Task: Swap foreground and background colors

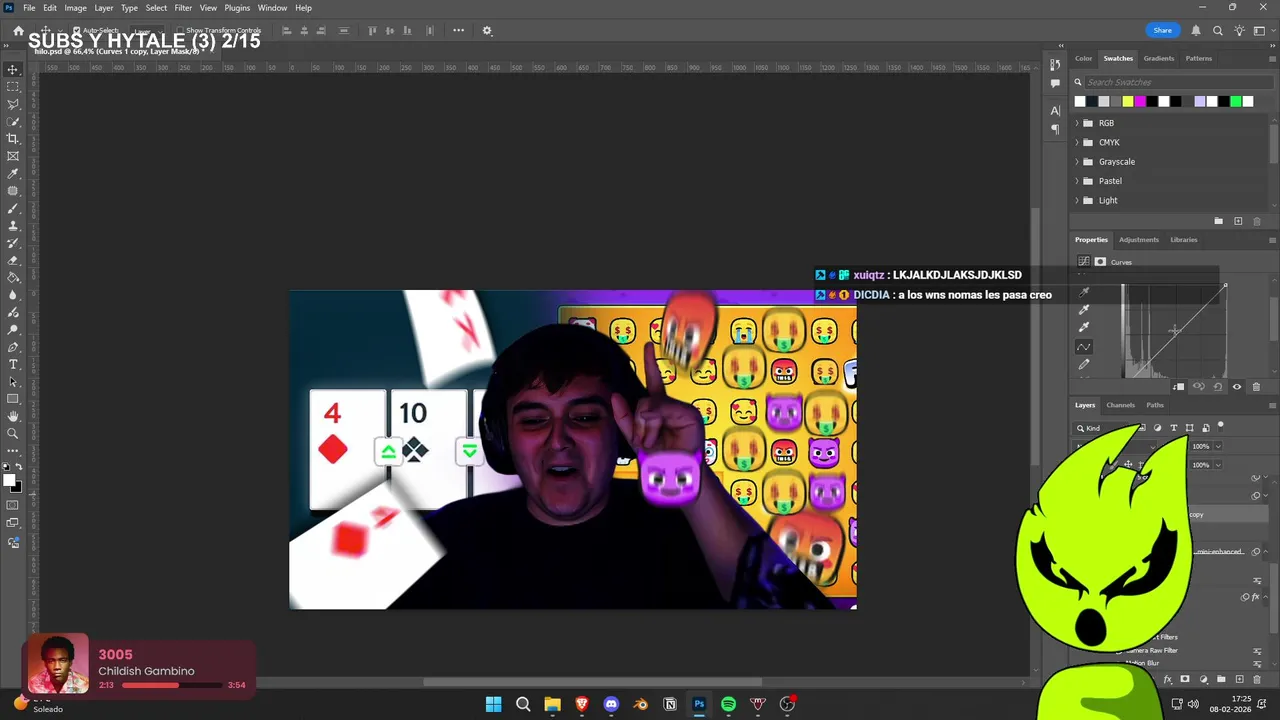Action: coord(19,467)
